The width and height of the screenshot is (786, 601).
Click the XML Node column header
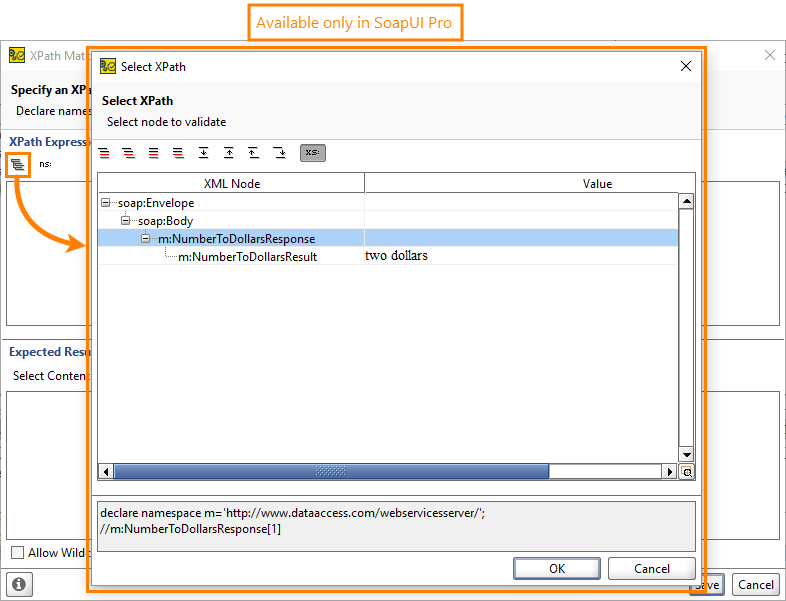tap(231, 183)
